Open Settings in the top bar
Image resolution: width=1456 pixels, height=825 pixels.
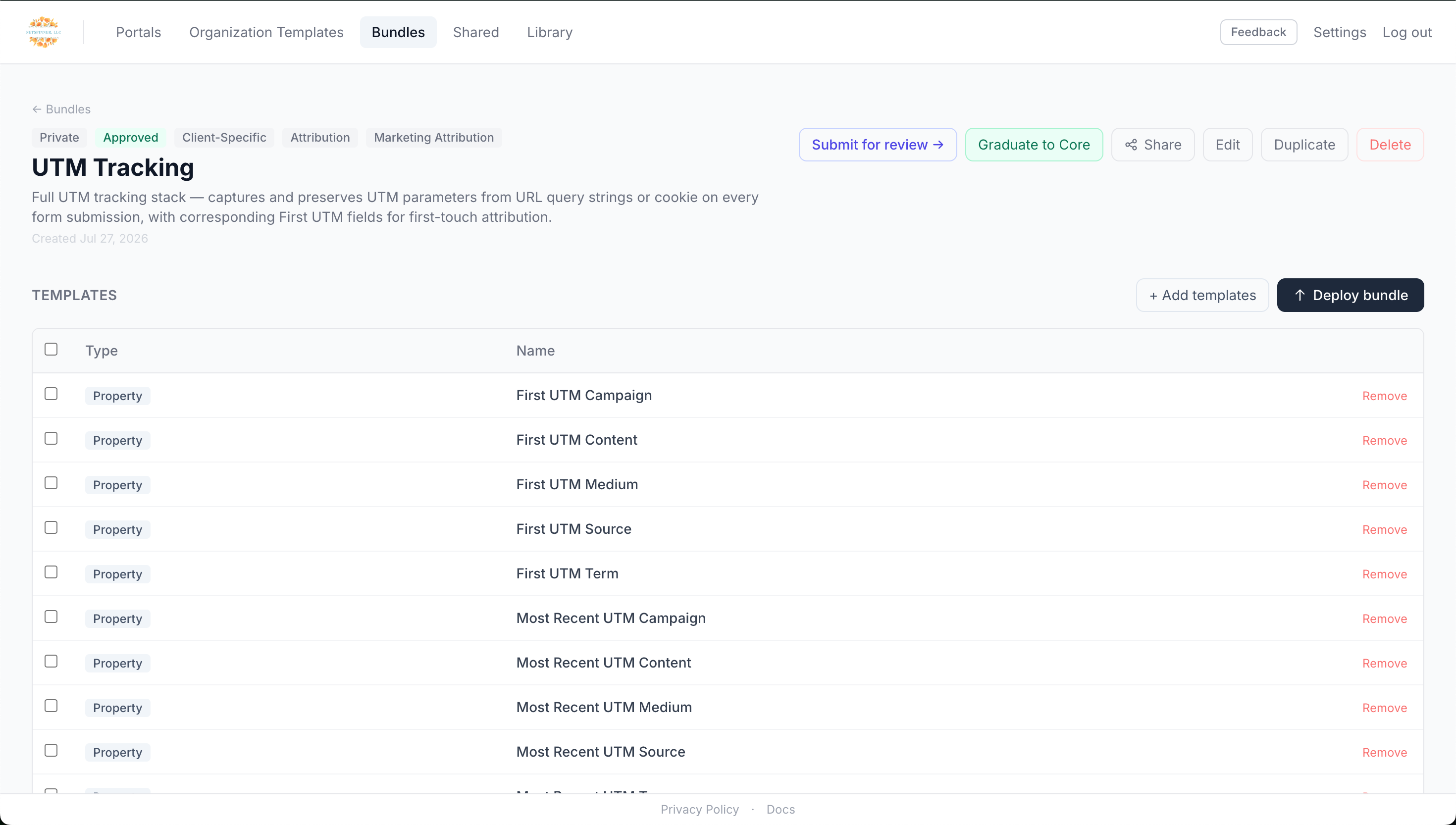coord(1339,32)
